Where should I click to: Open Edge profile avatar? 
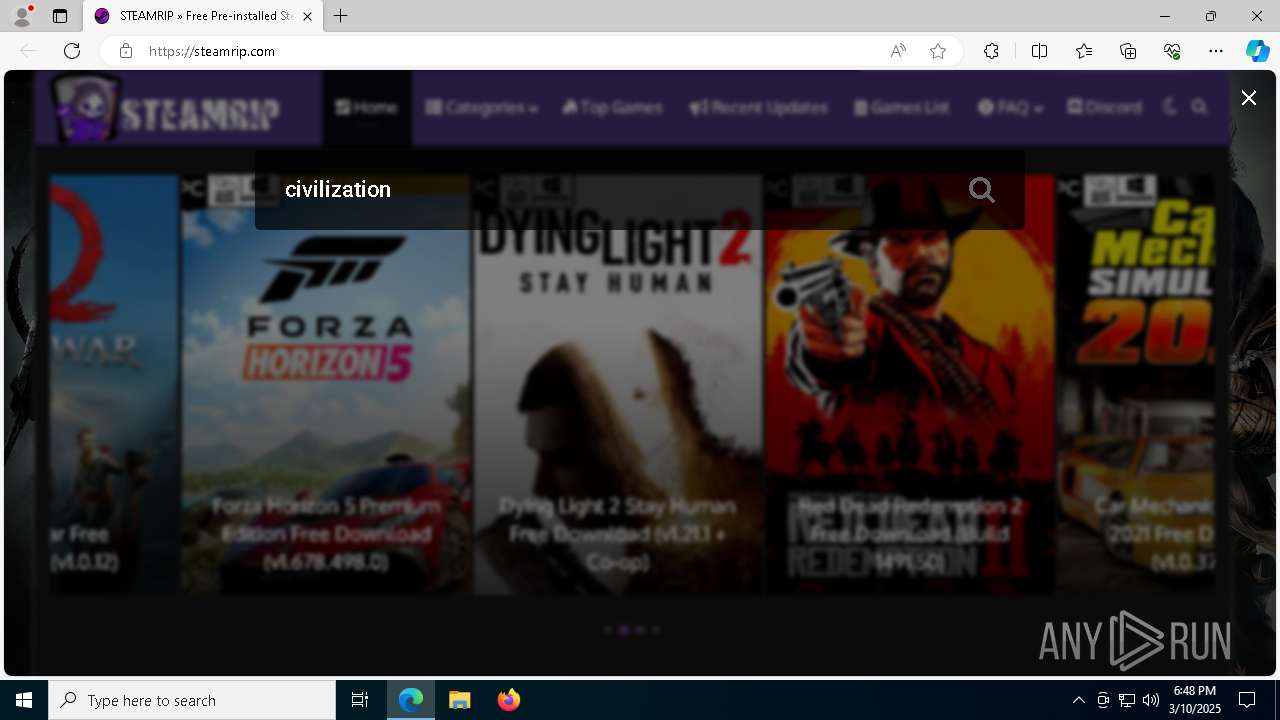pos(22,16)
